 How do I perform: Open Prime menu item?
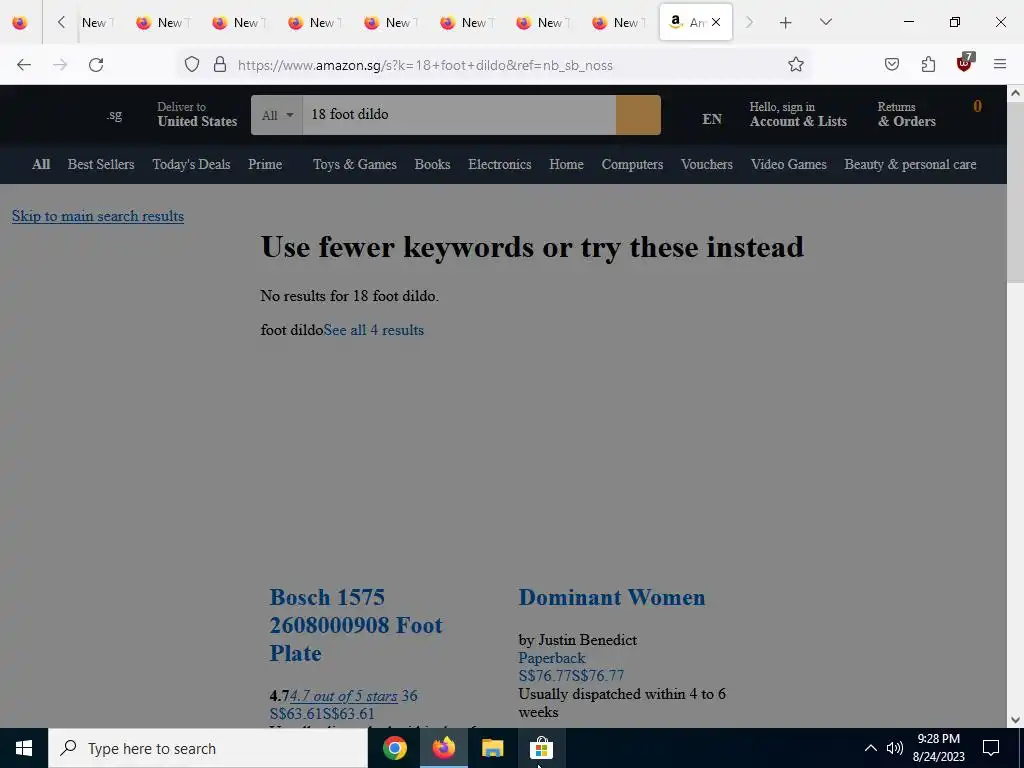click(x=265, y=165)
